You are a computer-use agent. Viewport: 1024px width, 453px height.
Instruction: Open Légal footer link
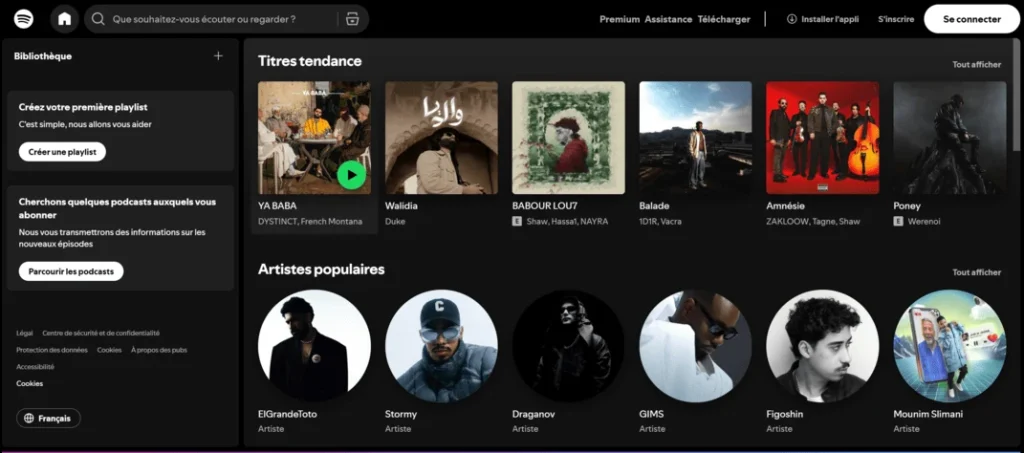pos(24,333)
